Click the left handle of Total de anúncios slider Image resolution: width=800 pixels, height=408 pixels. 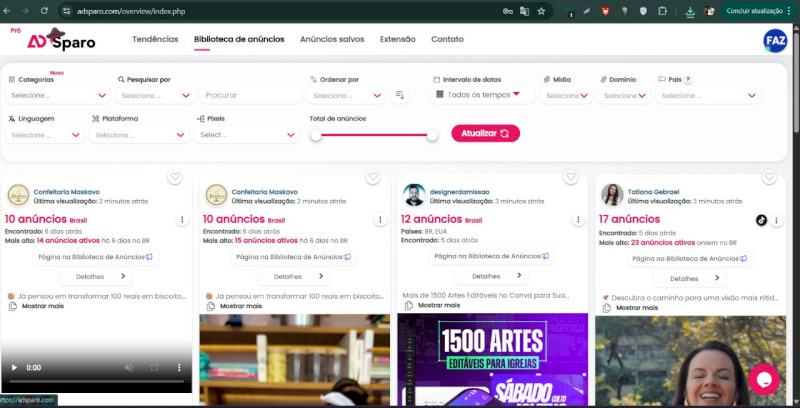point(316,135)
